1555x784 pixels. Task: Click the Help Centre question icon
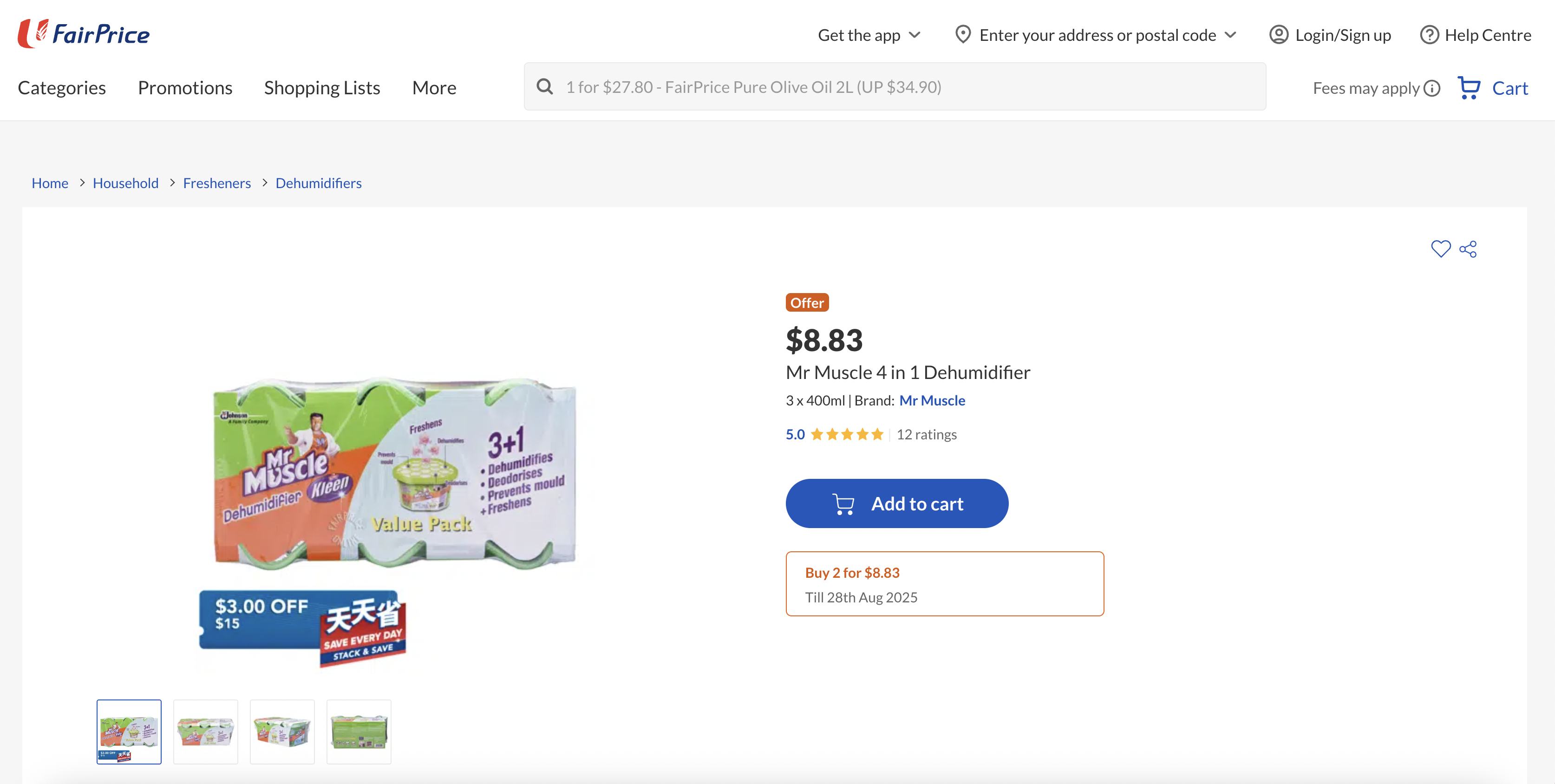[x=1429, y=35]
